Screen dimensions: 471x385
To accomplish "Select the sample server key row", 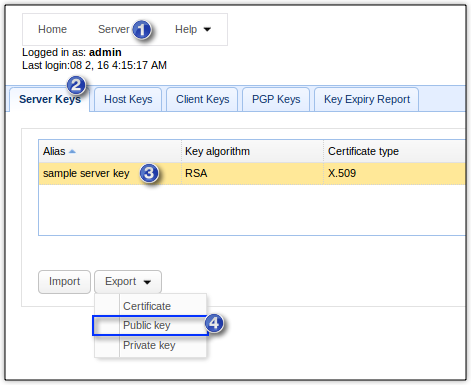I will tap(252, 173).
